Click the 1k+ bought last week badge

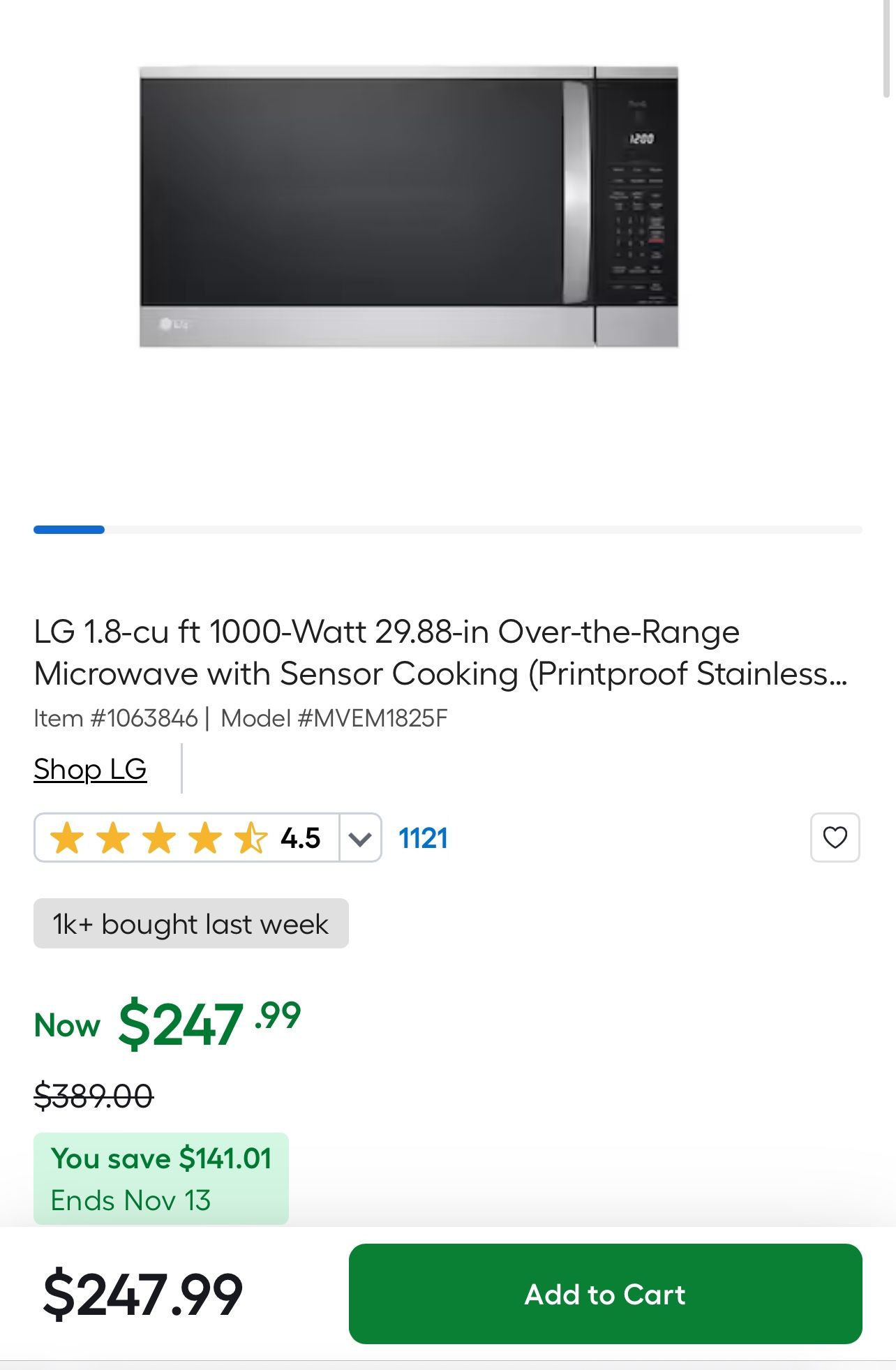point(189,923)
